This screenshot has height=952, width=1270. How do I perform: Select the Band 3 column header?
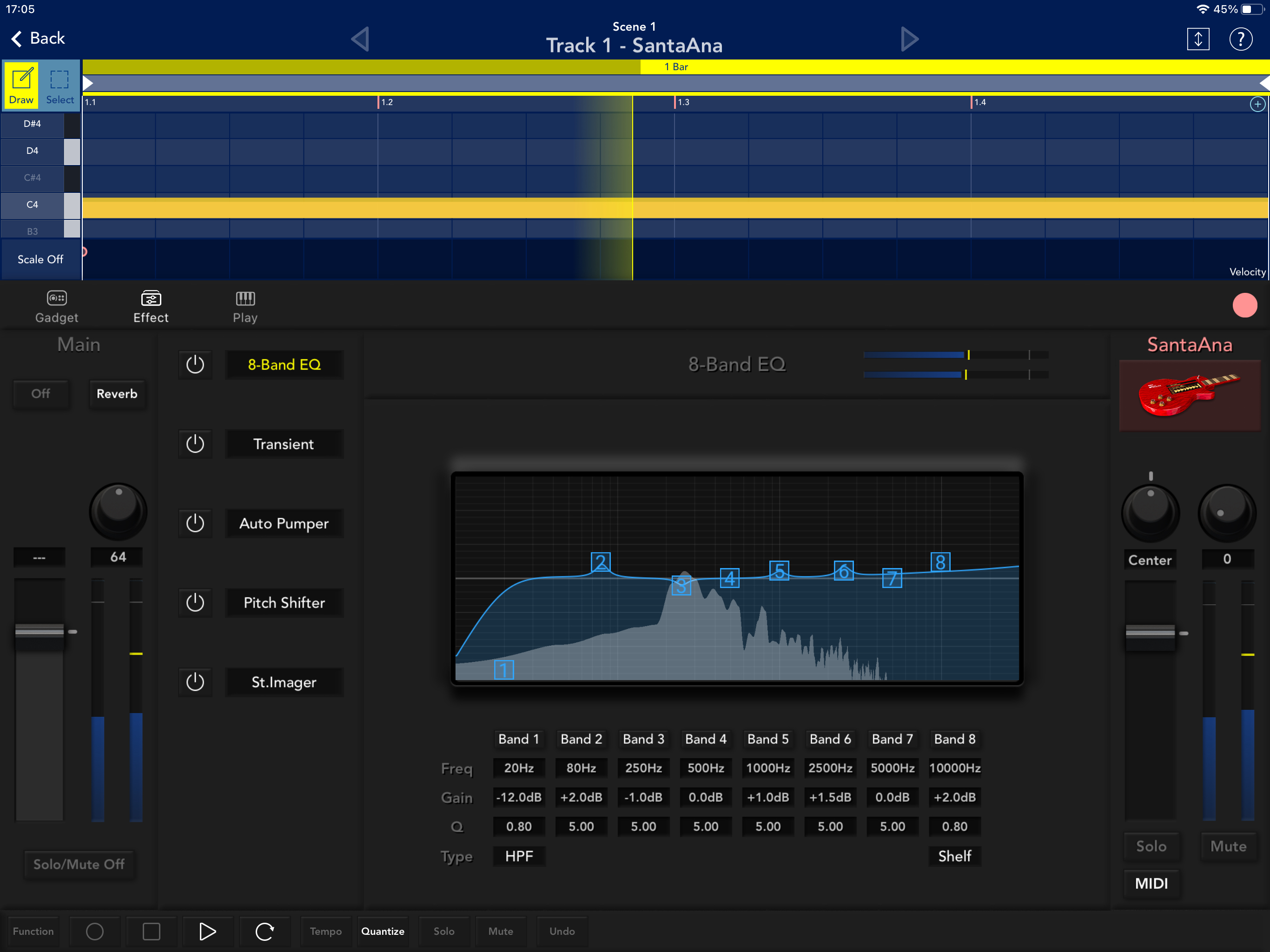point(644,739)
